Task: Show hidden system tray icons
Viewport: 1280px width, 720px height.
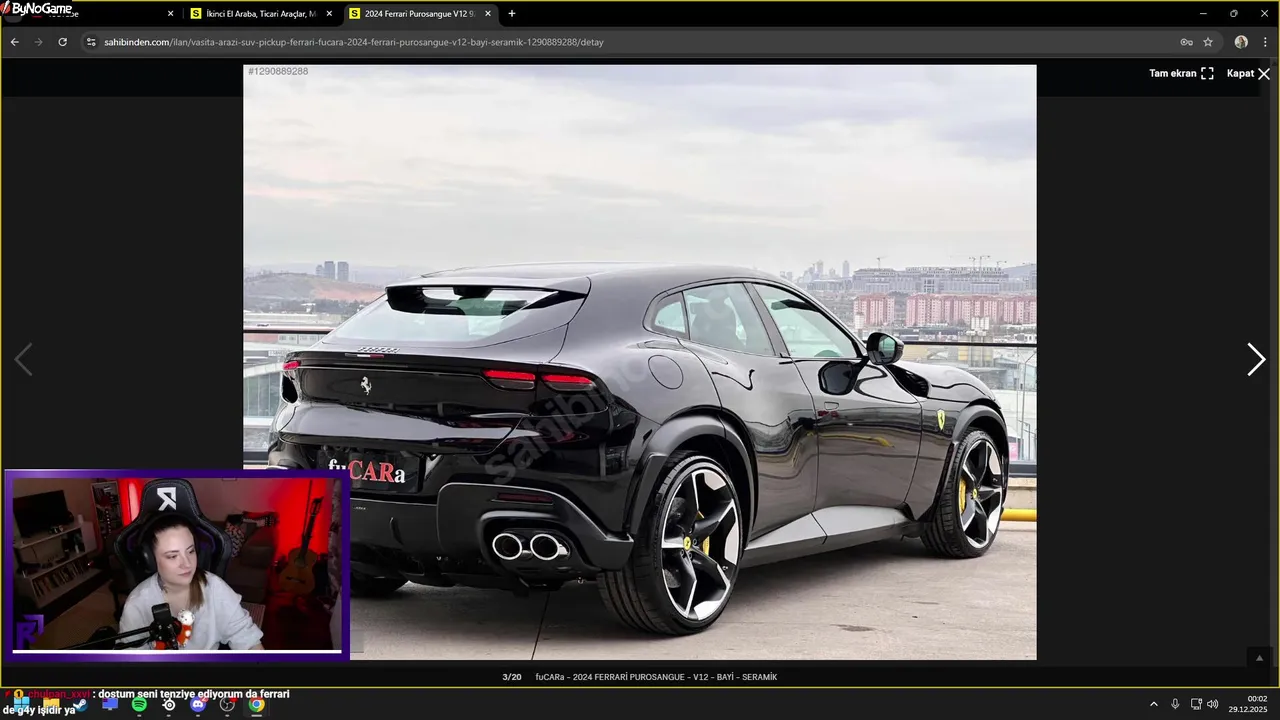Action: (x=1153, y=704)
